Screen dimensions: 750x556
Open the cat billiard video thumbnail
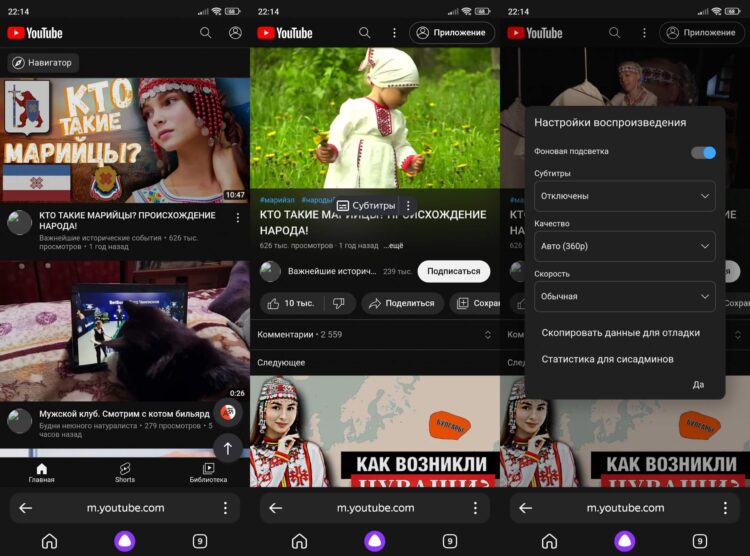point(125,331)
